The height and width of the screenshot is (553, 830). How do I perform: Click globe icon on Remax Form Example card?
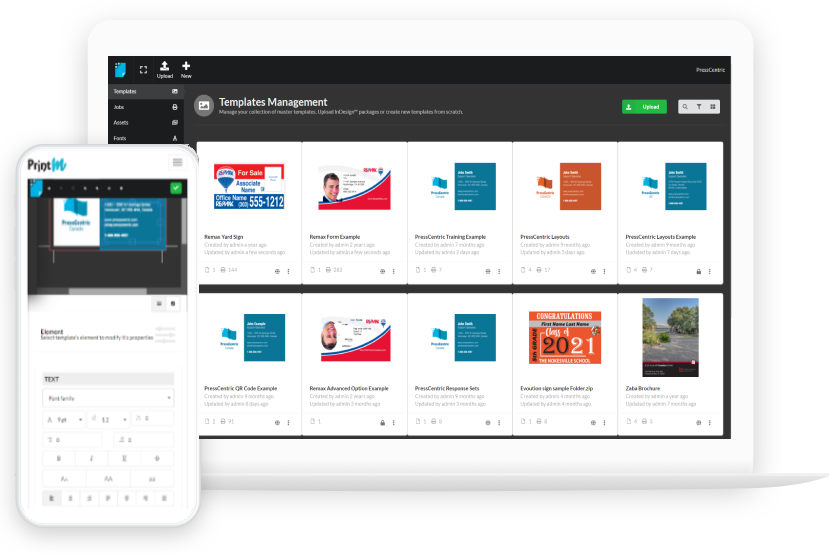click(x=382, y=271)
